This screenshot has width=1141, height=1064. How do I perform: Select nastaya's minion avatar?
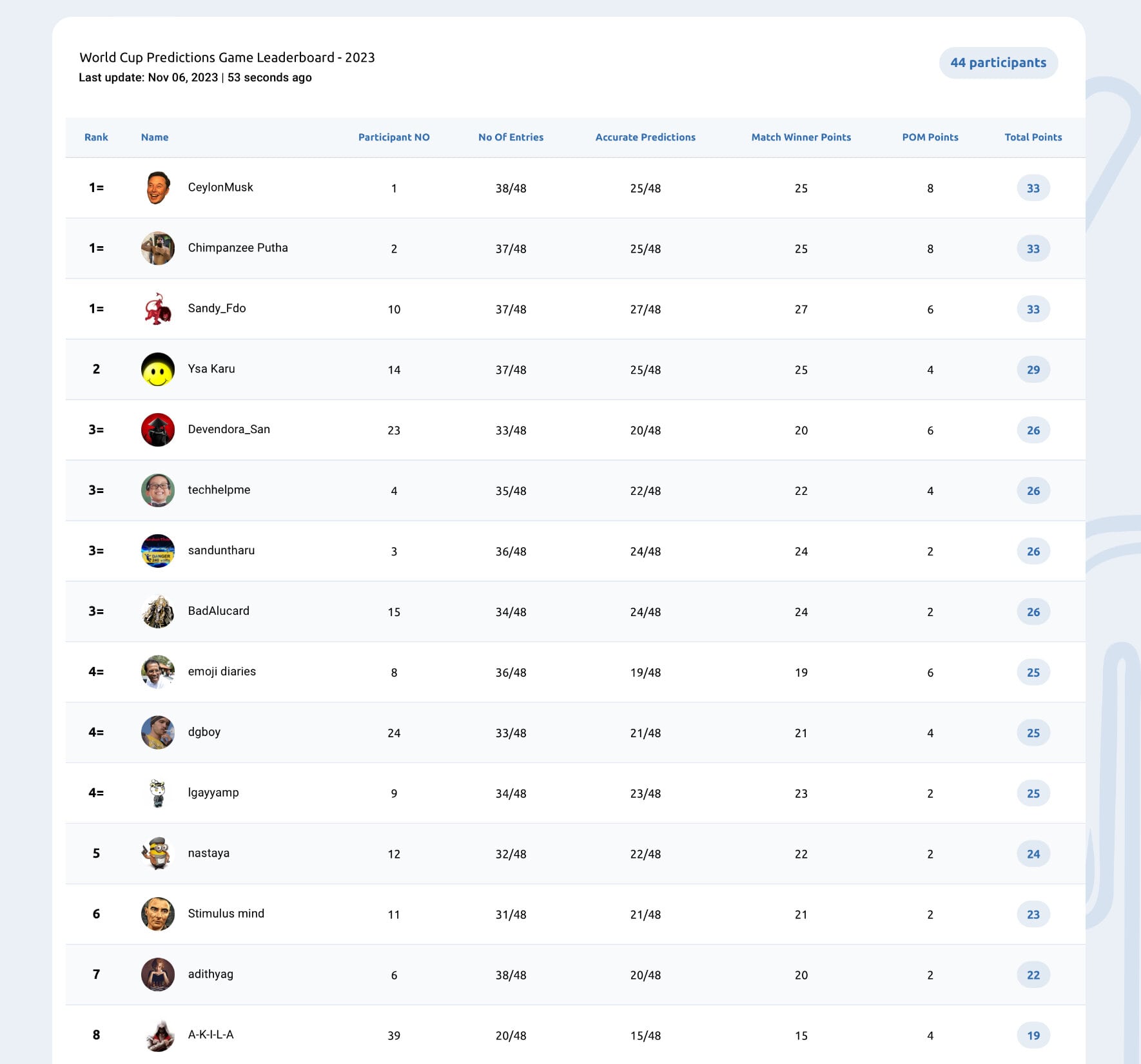pos(158,854)
